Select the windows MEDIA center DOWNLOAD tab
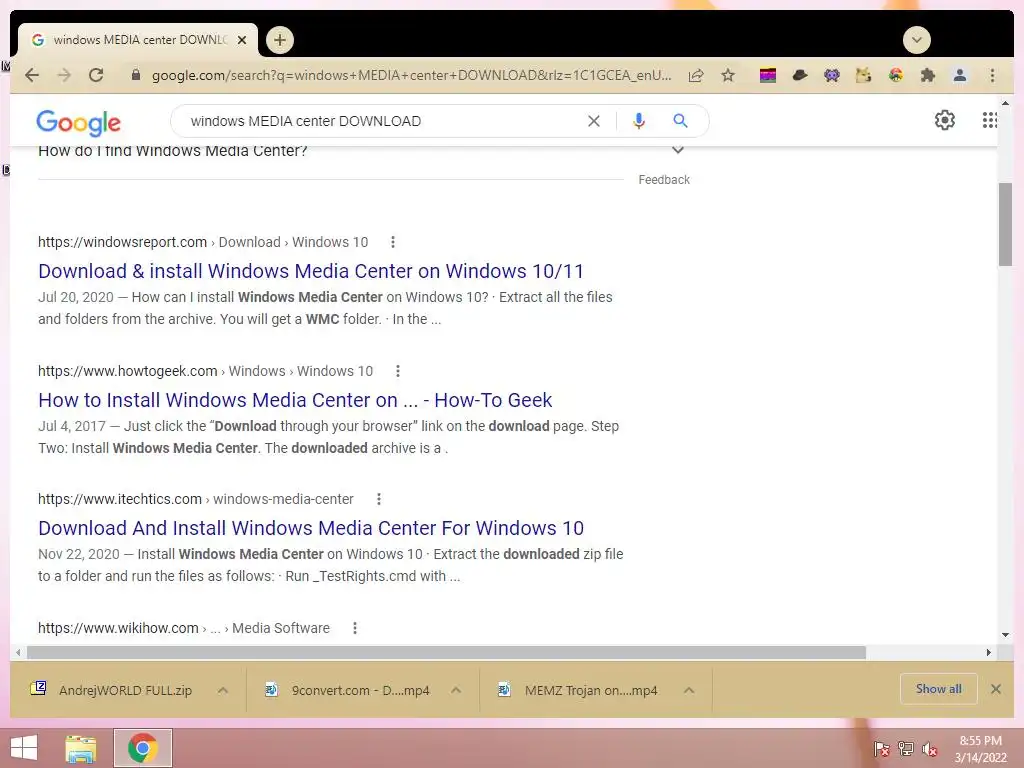Image resolution: width=1024 pixels, height=768 pixels. (137, 40)
